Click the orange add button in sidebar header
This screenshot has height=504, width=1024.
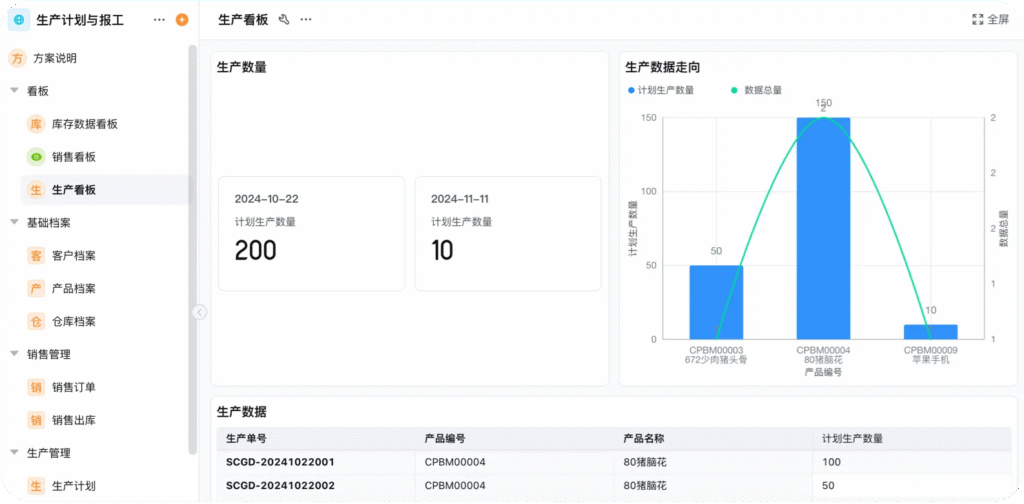coord(181,19)
